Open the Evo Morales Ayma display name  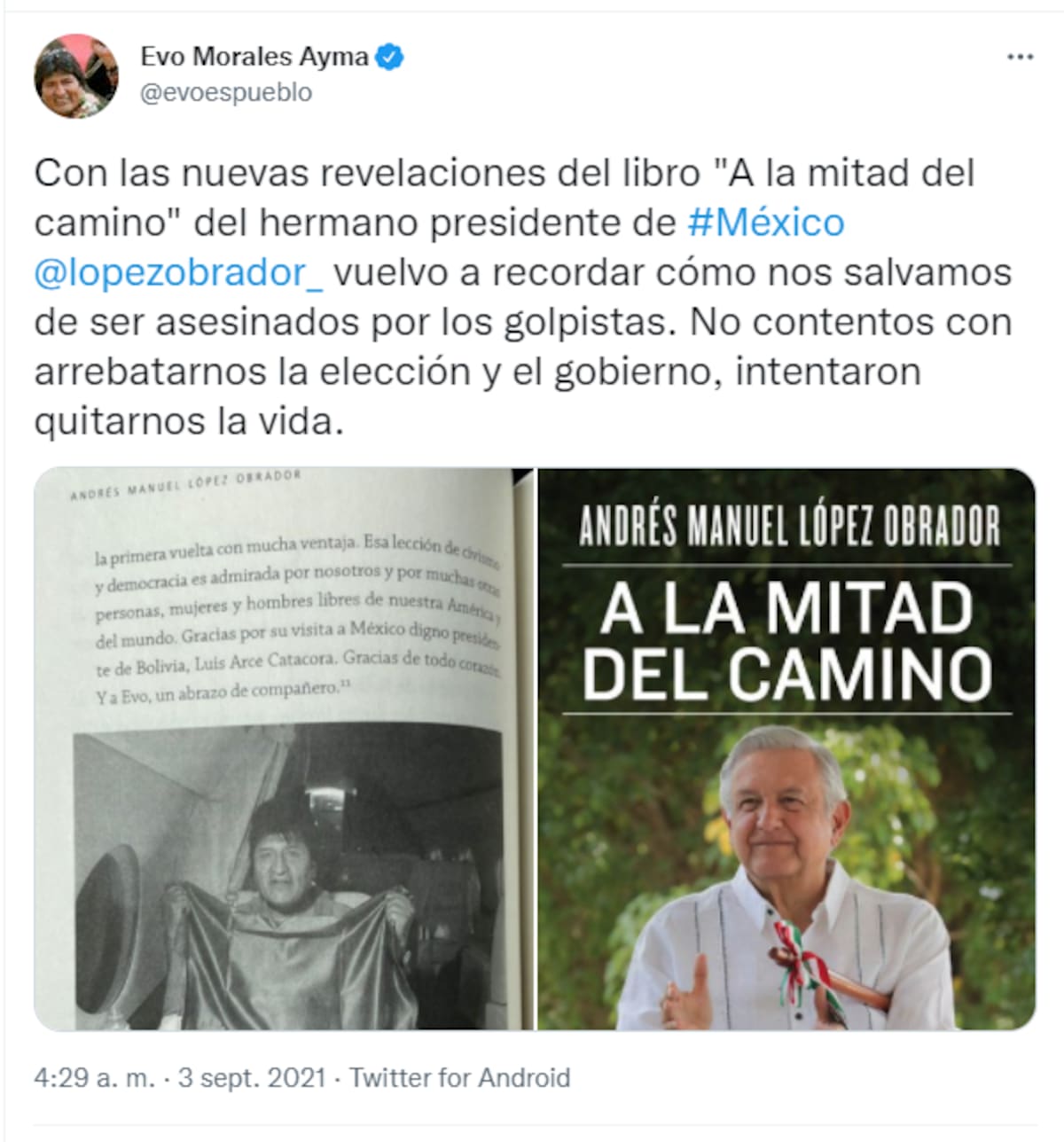coord(254,57)
